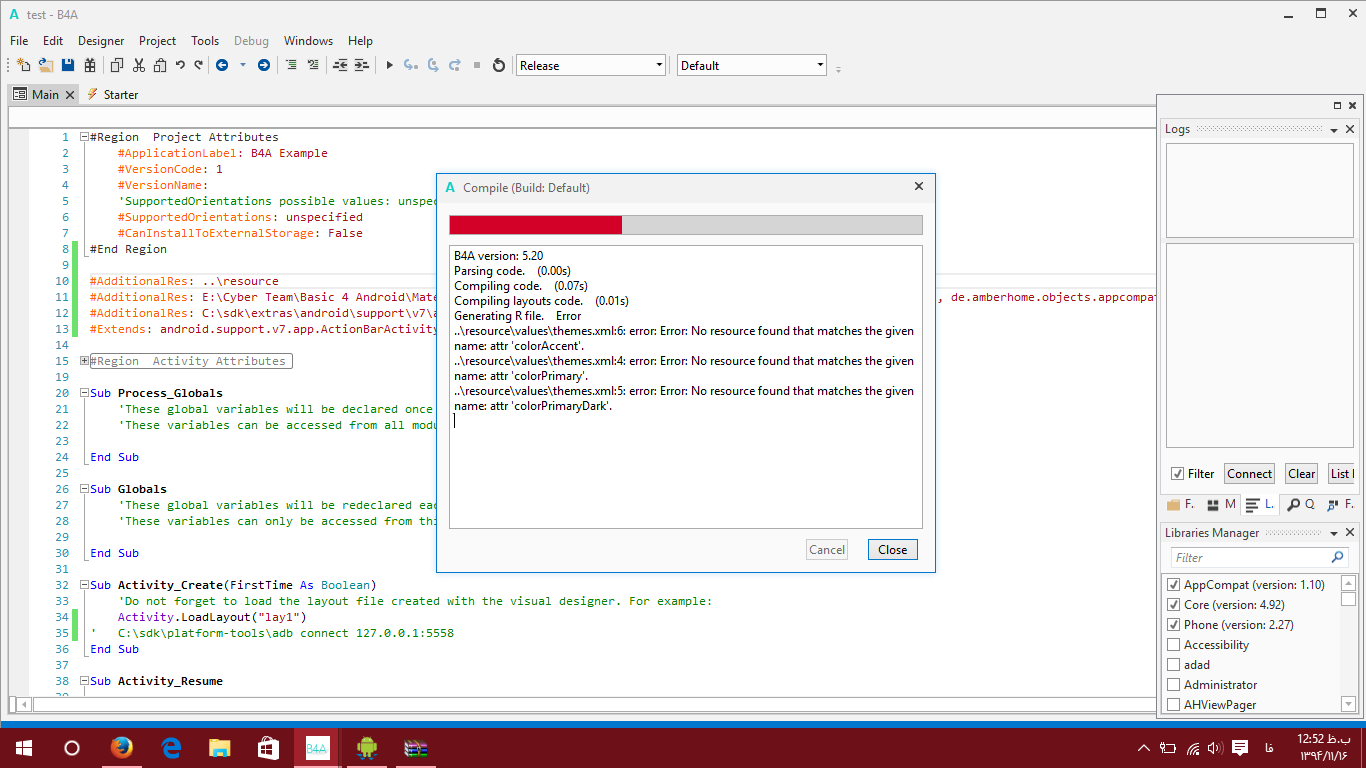This screenshot has width=1366, height=768.
Task: Uncheck the Filter checkbox in Logs
Action: point(1177,474)
